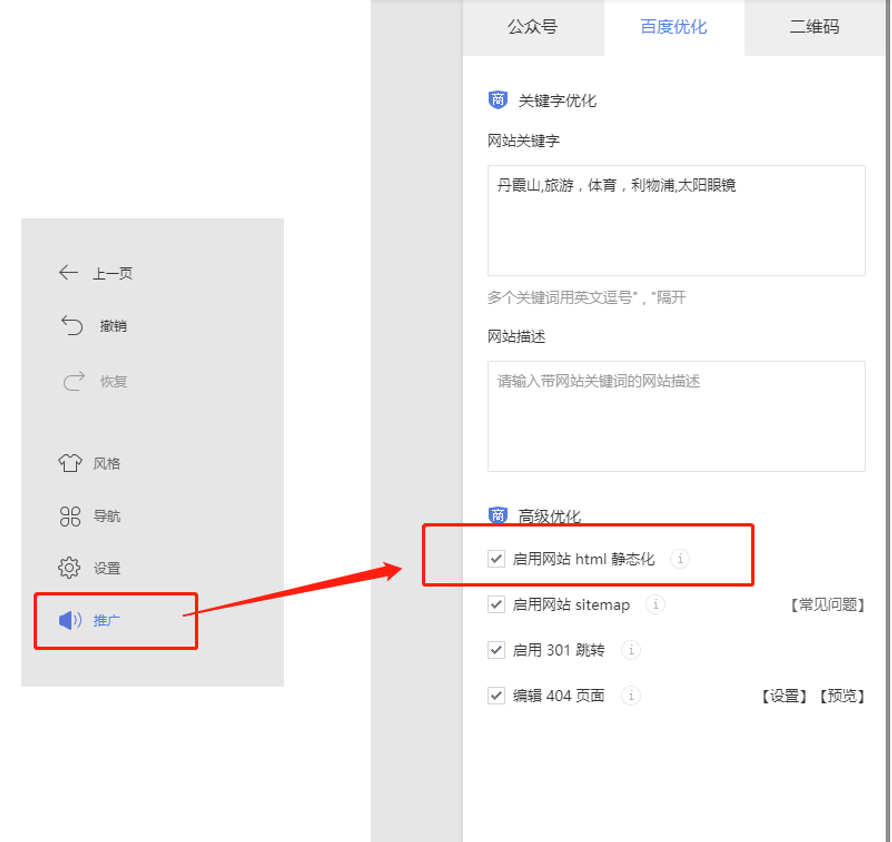Open the 设置 gear icon
This screenshot has height=842, width=892.
click(x=69, y=567)
